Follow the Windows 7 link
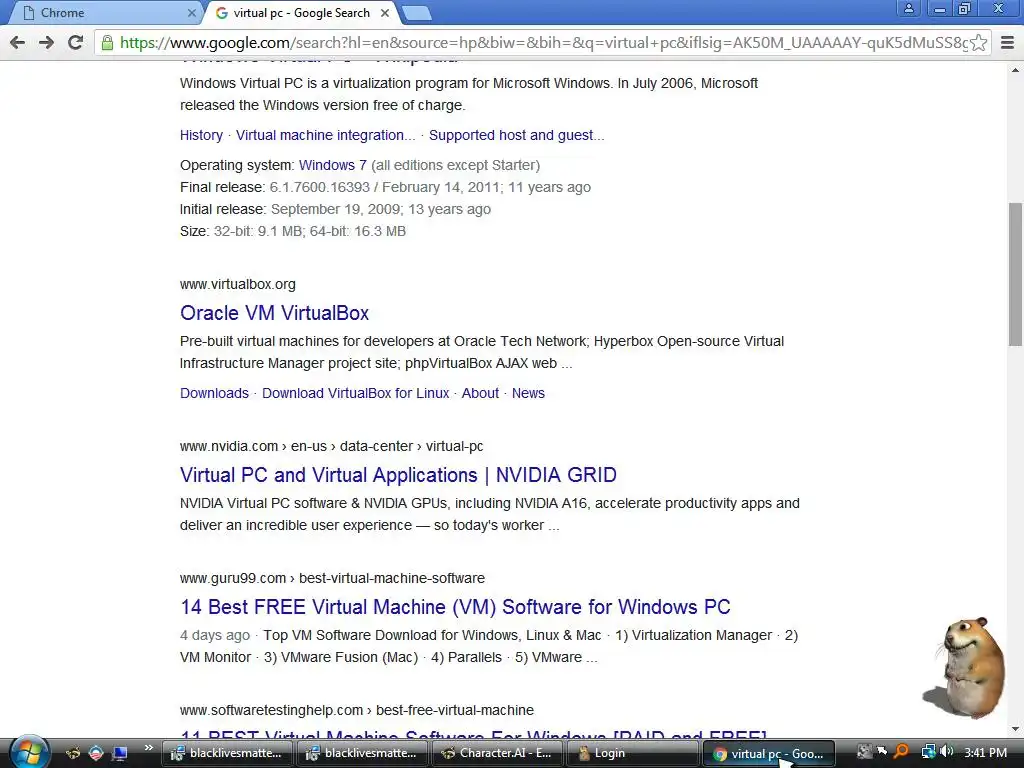1024x768 pixels. pyautogui.click(x=332, y=165)
